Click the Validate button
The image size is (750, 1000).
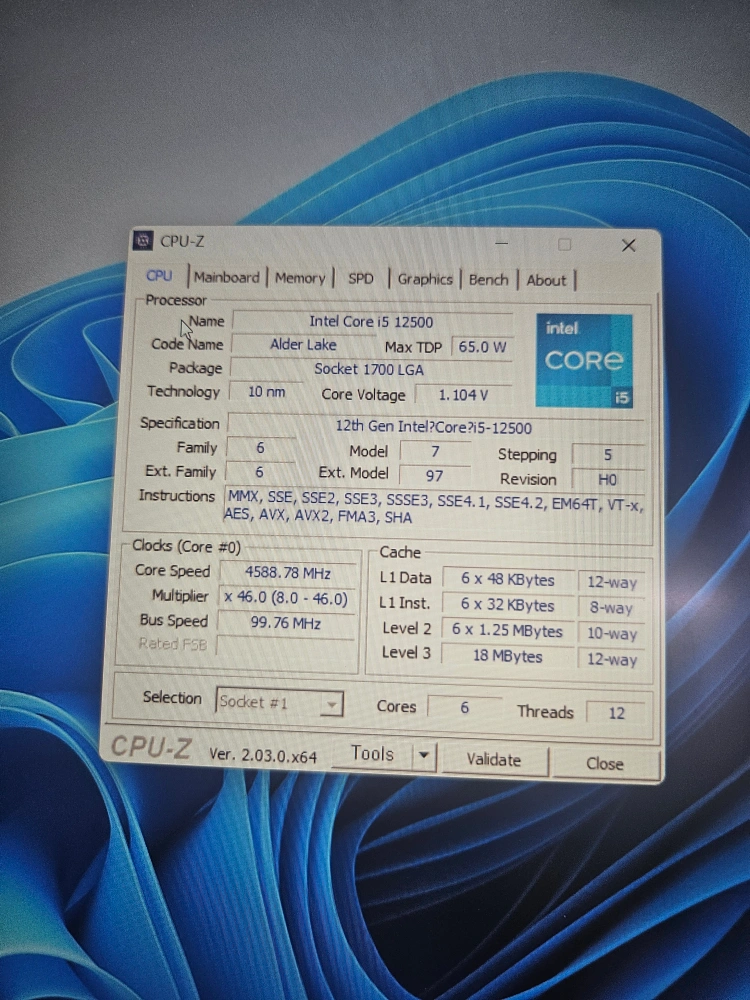[x=494, y=760]
